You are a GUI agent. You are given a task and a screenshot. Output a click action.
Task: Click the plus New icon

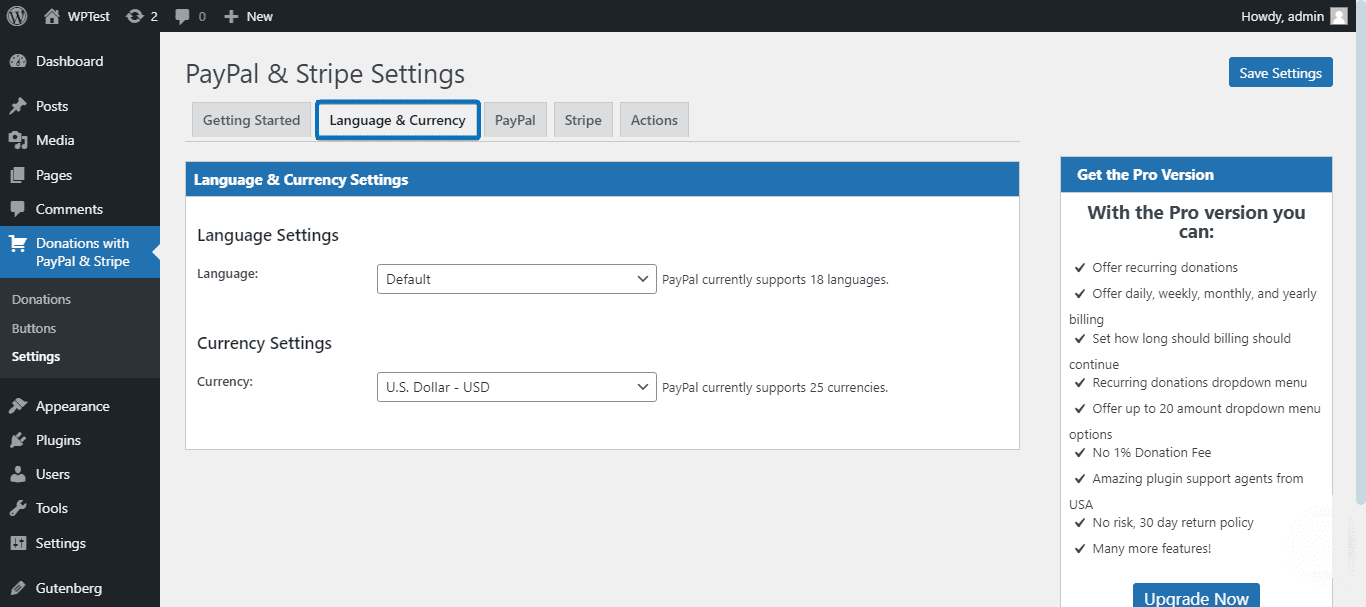pyautogui.click(x=231, y=16)
